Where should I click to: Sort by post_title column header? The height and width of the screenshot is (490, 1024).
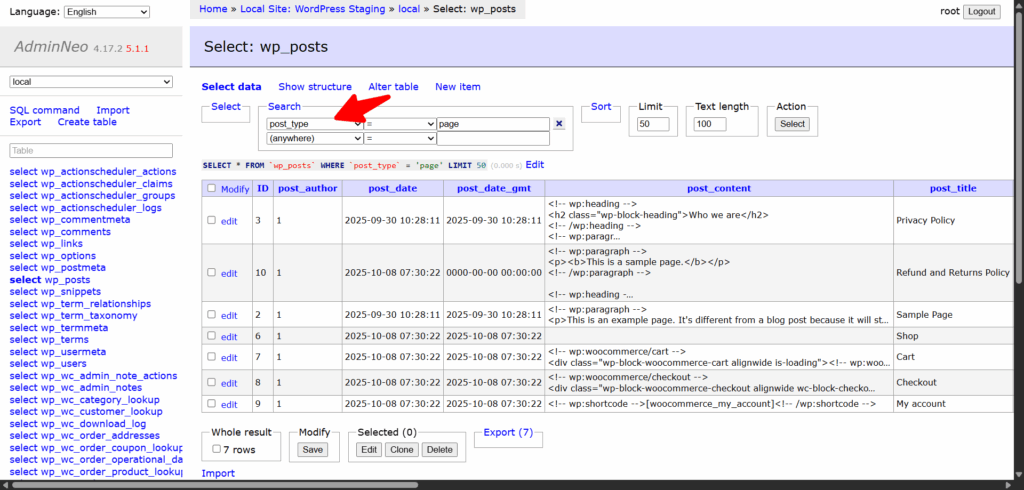tap(952, 188)
